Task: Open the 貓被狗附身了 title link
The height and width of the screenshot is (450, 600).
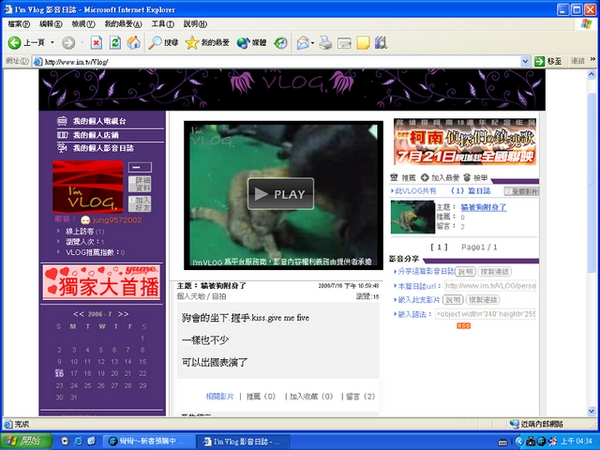Action: 483,207
